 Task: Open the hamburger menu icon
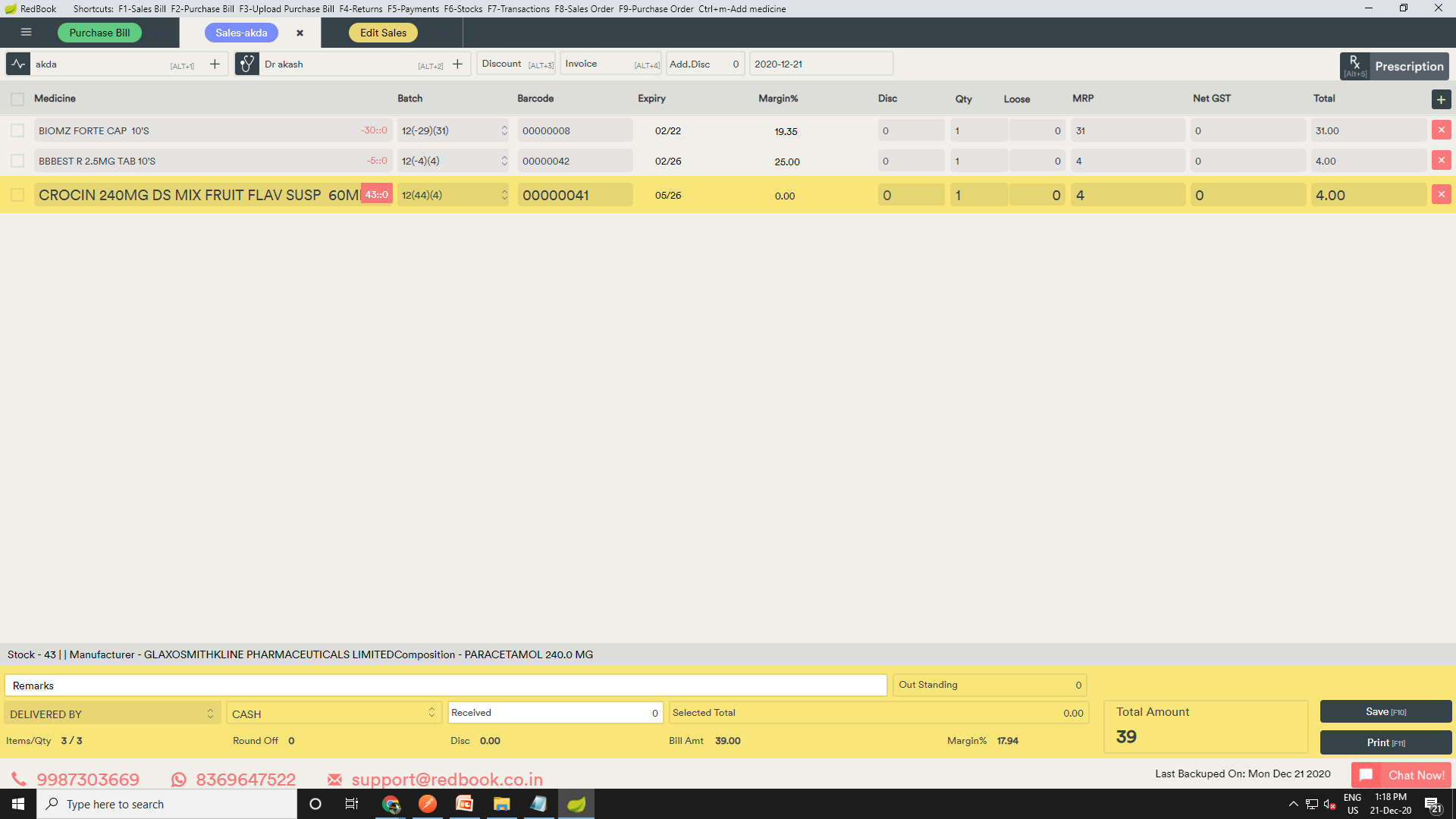point(26,33)
